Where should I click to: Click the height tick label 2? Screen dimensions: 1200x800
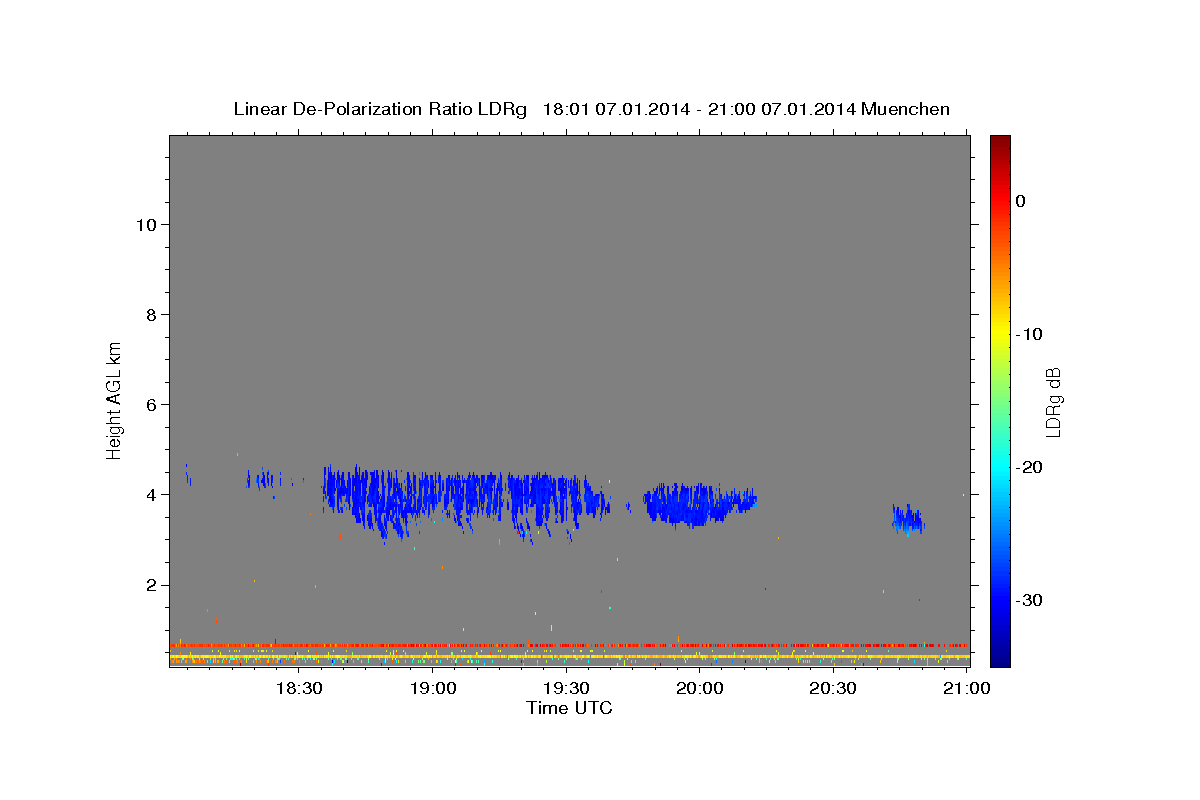click(150, 585)
